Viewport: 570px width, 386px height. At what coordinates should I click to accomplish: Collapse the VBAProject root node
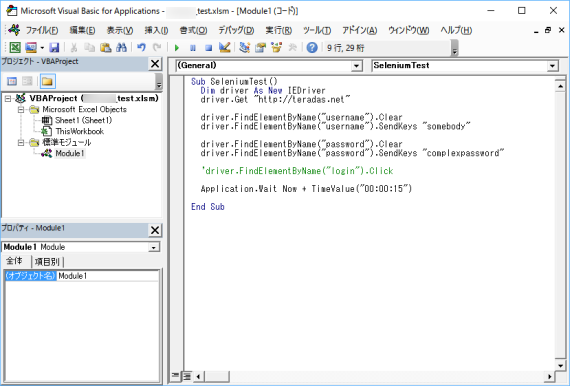[8, 98]
